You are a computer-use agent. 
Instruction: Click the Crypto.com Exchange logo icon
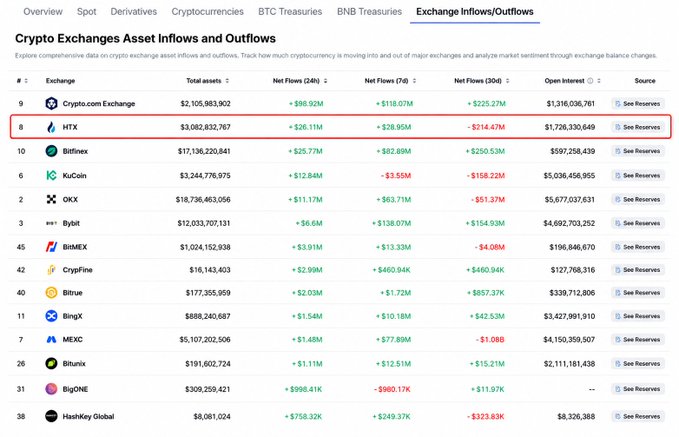pos(51,104)
